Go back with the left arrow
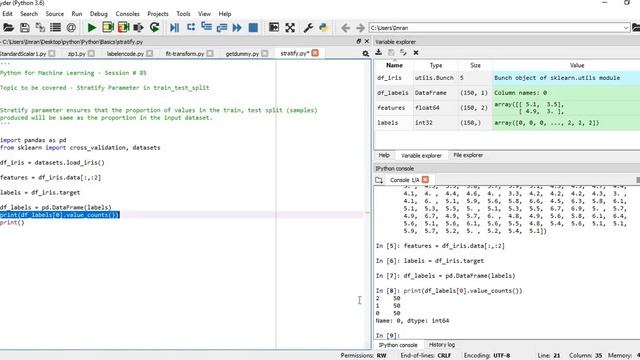Image resolution: width=640 pixels, height=360 pixels. 345,28
